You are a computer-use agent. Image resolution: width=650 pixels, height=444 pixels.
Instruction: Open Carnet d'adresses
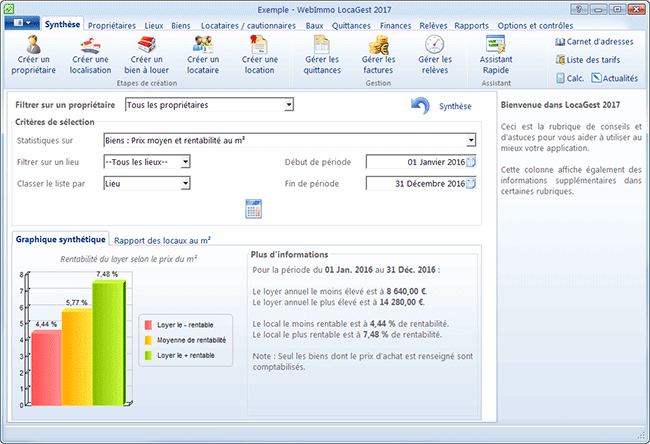coord(594,41)
